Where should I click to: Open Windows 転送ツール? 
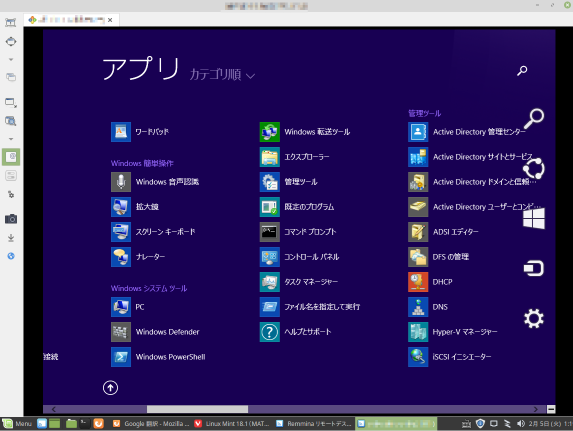click(305, 132)
